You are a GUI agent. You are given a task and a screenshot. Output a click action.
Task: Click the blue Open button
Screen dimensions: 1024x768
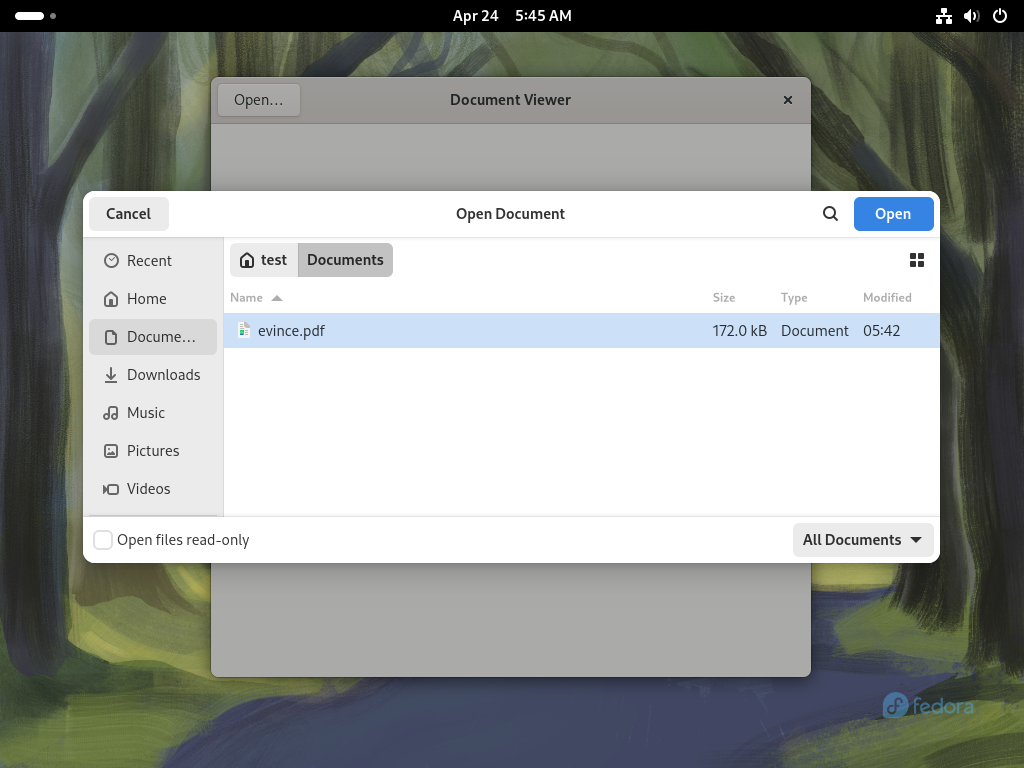pyautogui.click(x=893, y=214)
